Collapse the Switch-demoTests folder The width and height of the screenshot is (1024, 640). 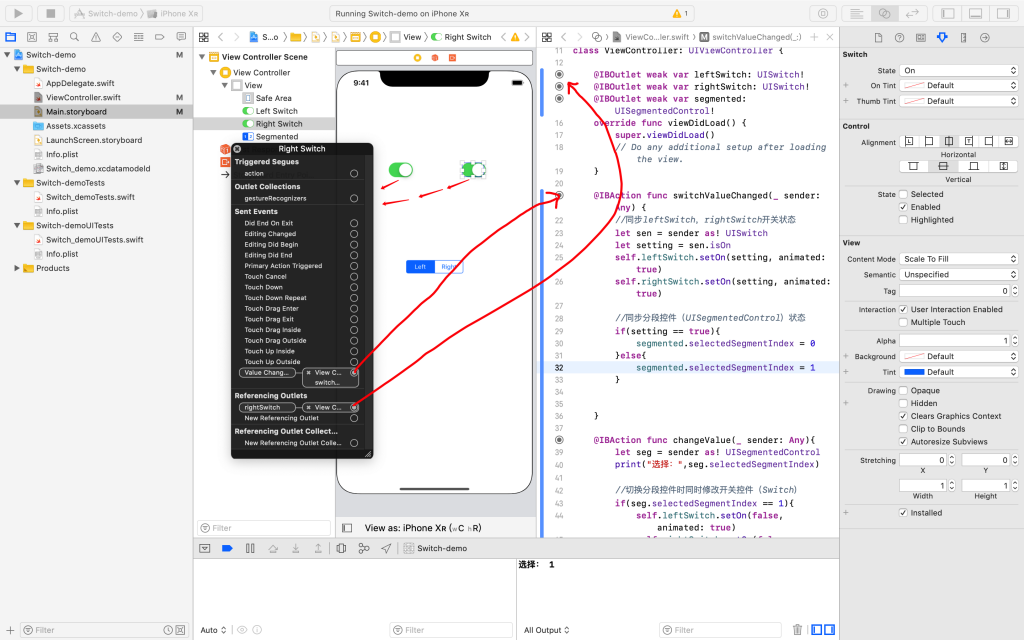click(17, 183)
